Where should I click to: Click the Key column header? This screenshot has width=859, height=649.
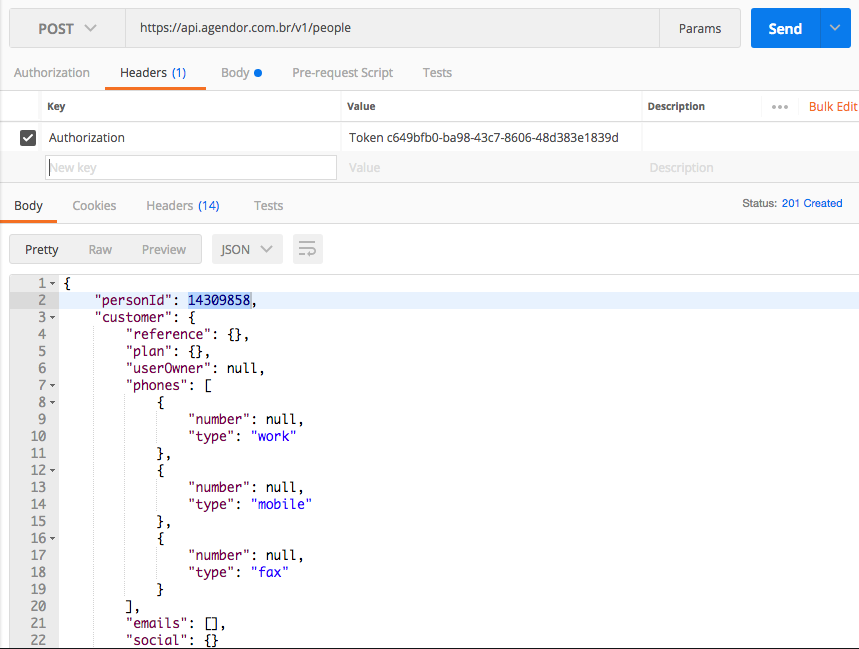[x=56, y=106]
